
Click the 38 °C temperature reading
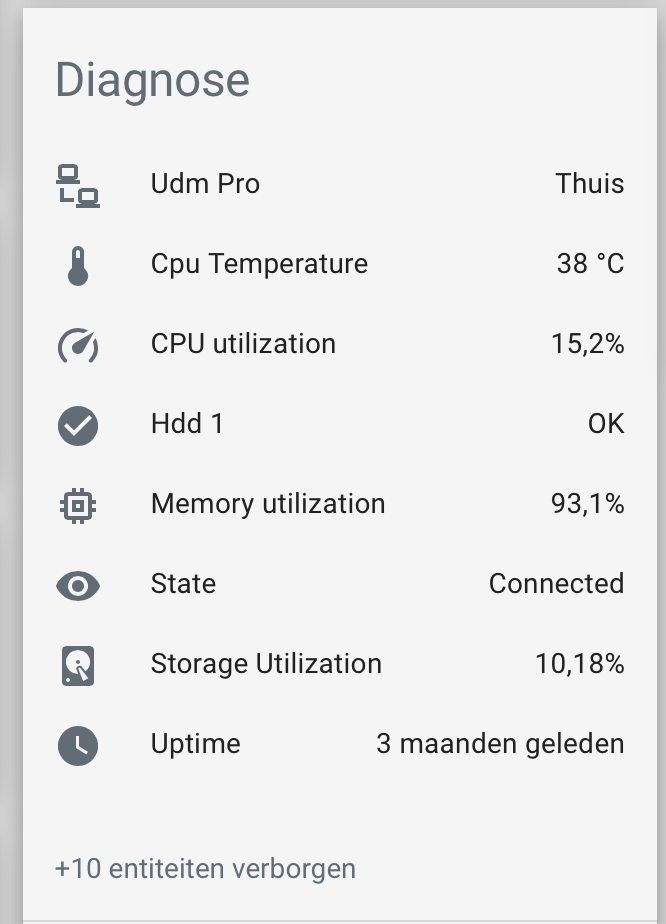(x=592, y=263)
